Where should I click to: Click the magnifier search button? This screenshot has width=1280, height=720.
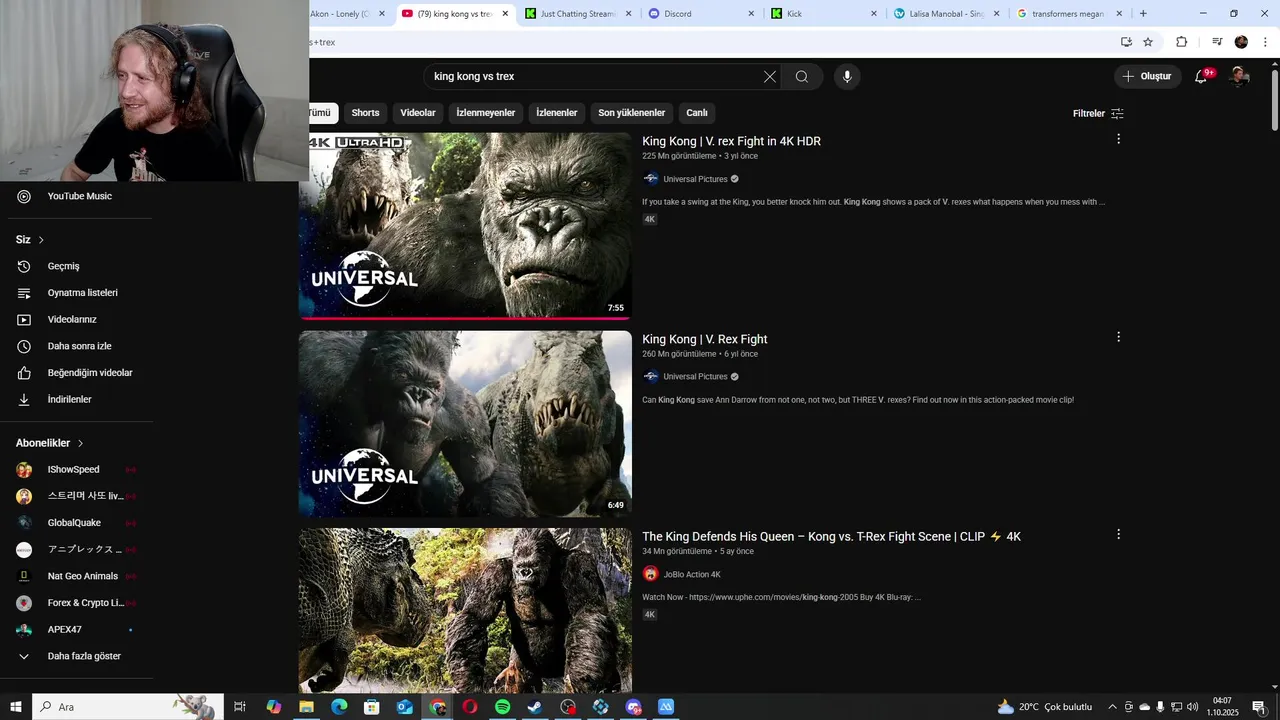pos(802,77)
